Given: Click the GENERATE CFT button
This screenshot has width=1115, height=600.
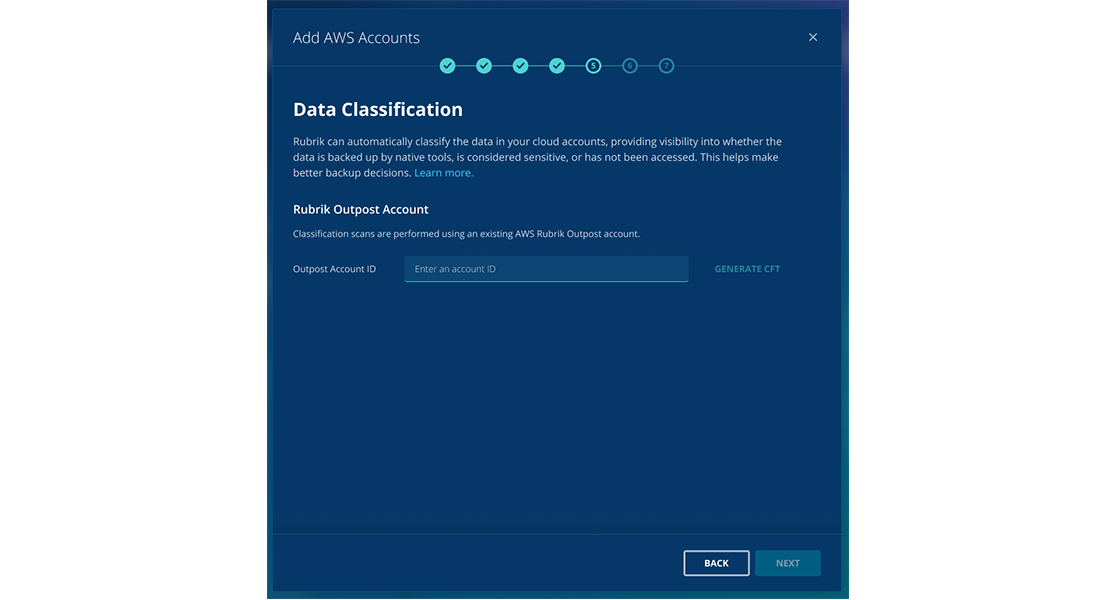Looking at the screenshot, I should 747,269.
